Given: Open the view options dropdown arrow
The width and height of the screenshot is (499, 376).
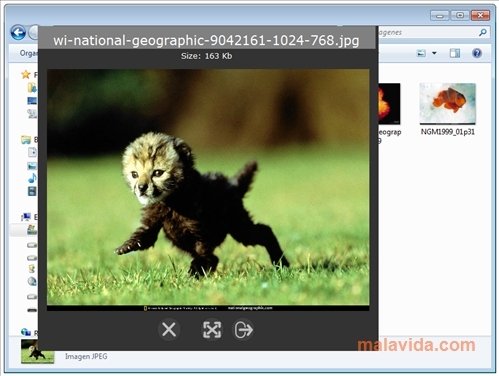Looking at the screenshot, I should point(434,53).
